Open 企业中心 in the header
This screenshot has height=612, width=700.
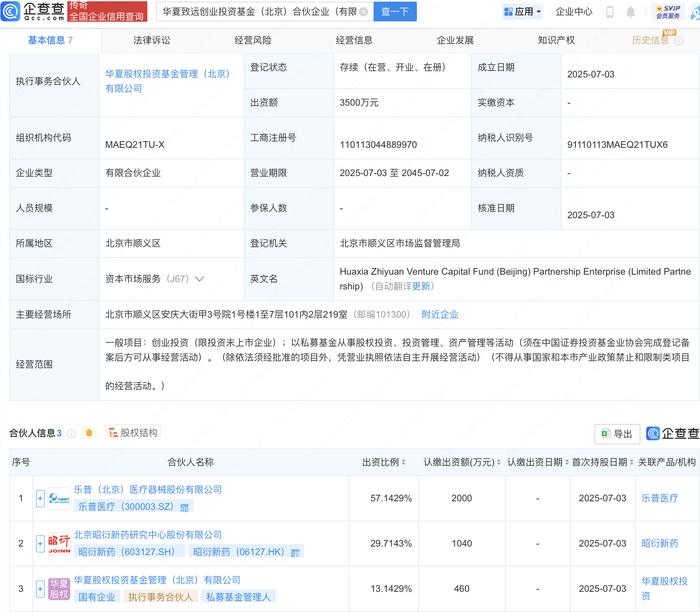(x=574, y=12)
